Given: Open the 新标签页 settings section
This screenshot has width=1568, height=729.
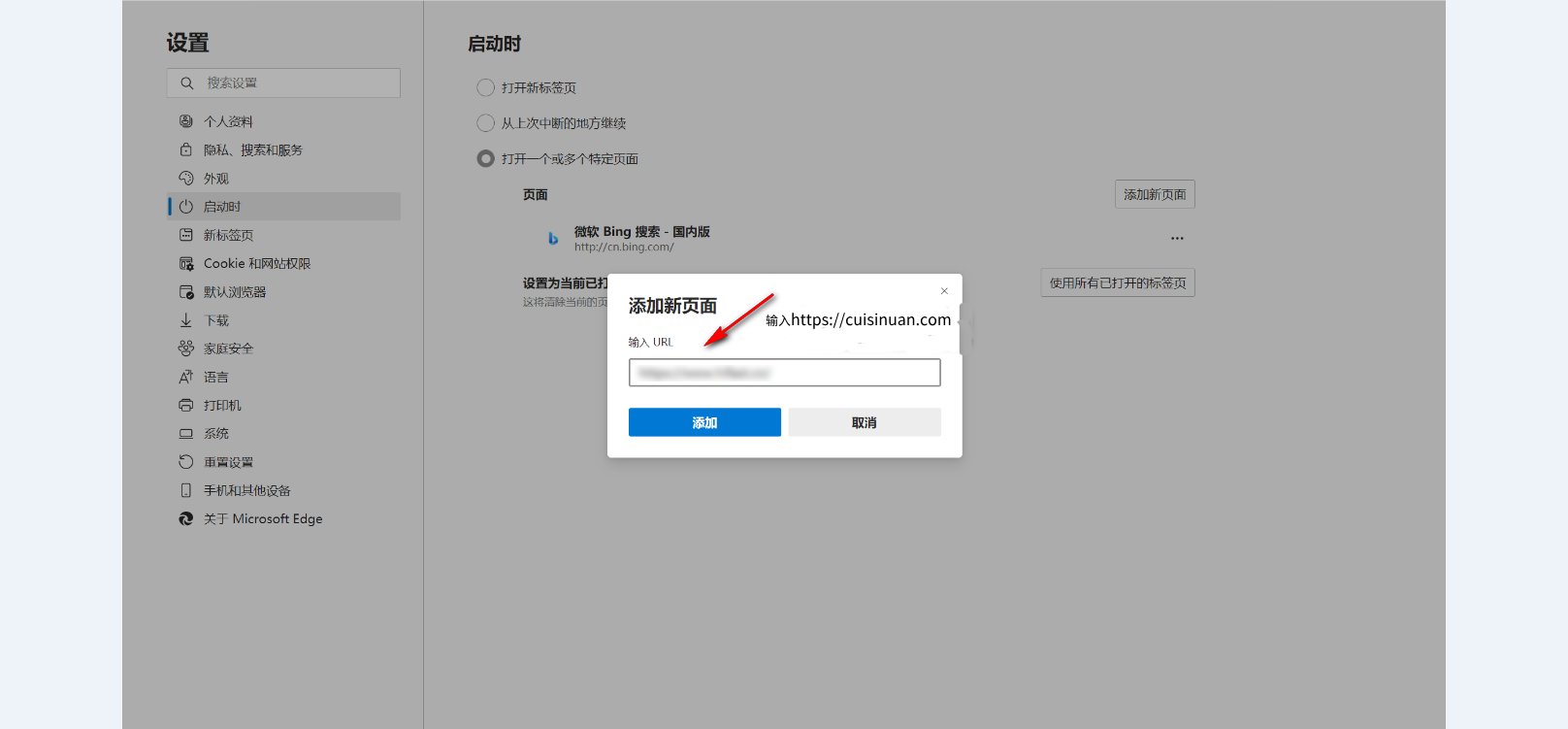Looking at the screenshot, I should point(228,235).
